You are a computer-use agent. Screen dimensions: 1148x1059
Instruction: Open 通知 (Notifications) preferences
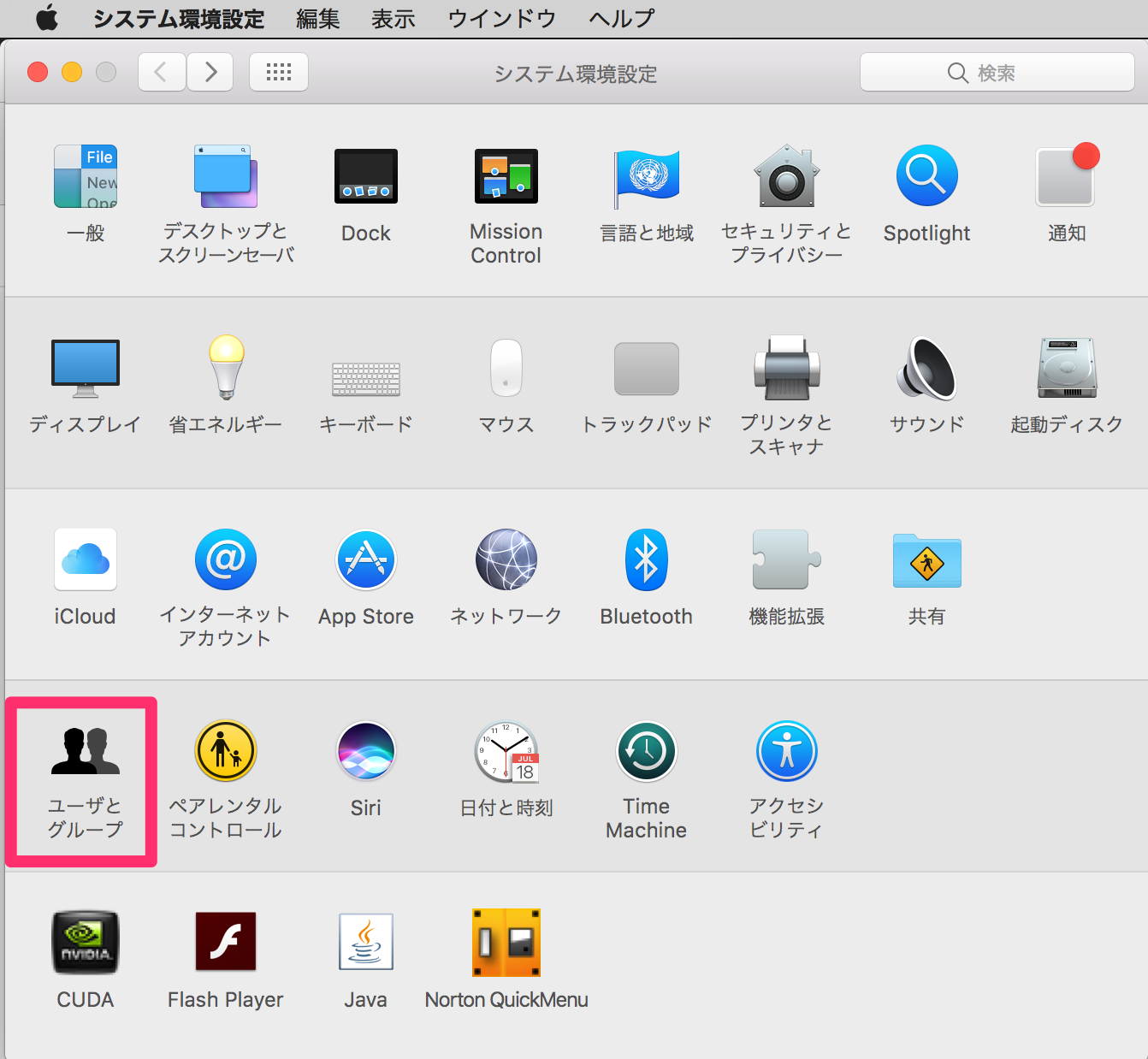1067,175
